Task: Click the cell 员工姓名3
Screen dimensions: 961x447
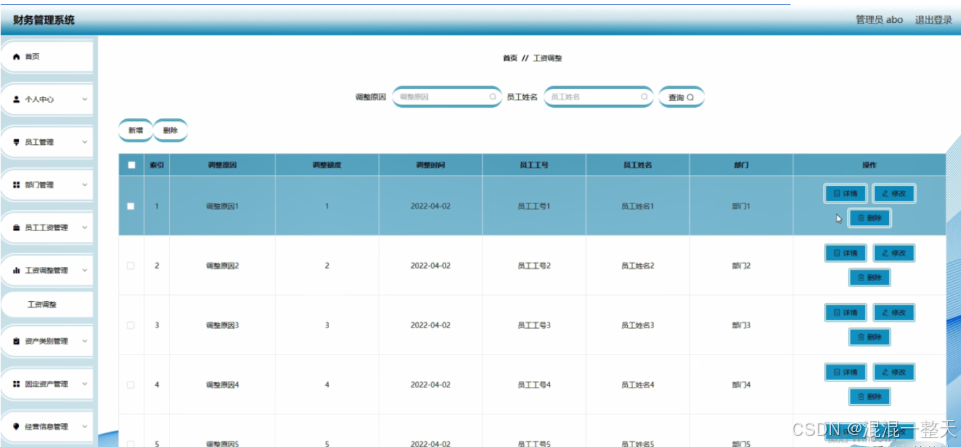Action: click(x=637, y=325)
